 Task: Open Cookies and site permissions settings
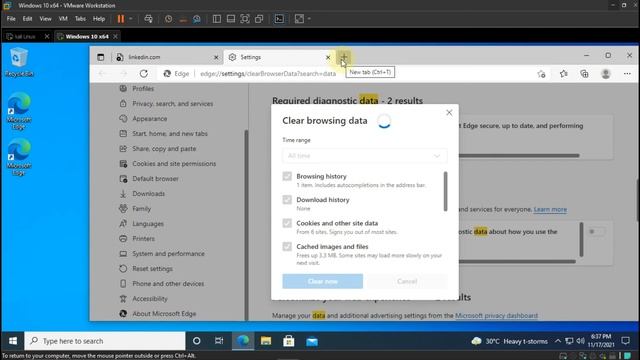(x=174, y=164)
